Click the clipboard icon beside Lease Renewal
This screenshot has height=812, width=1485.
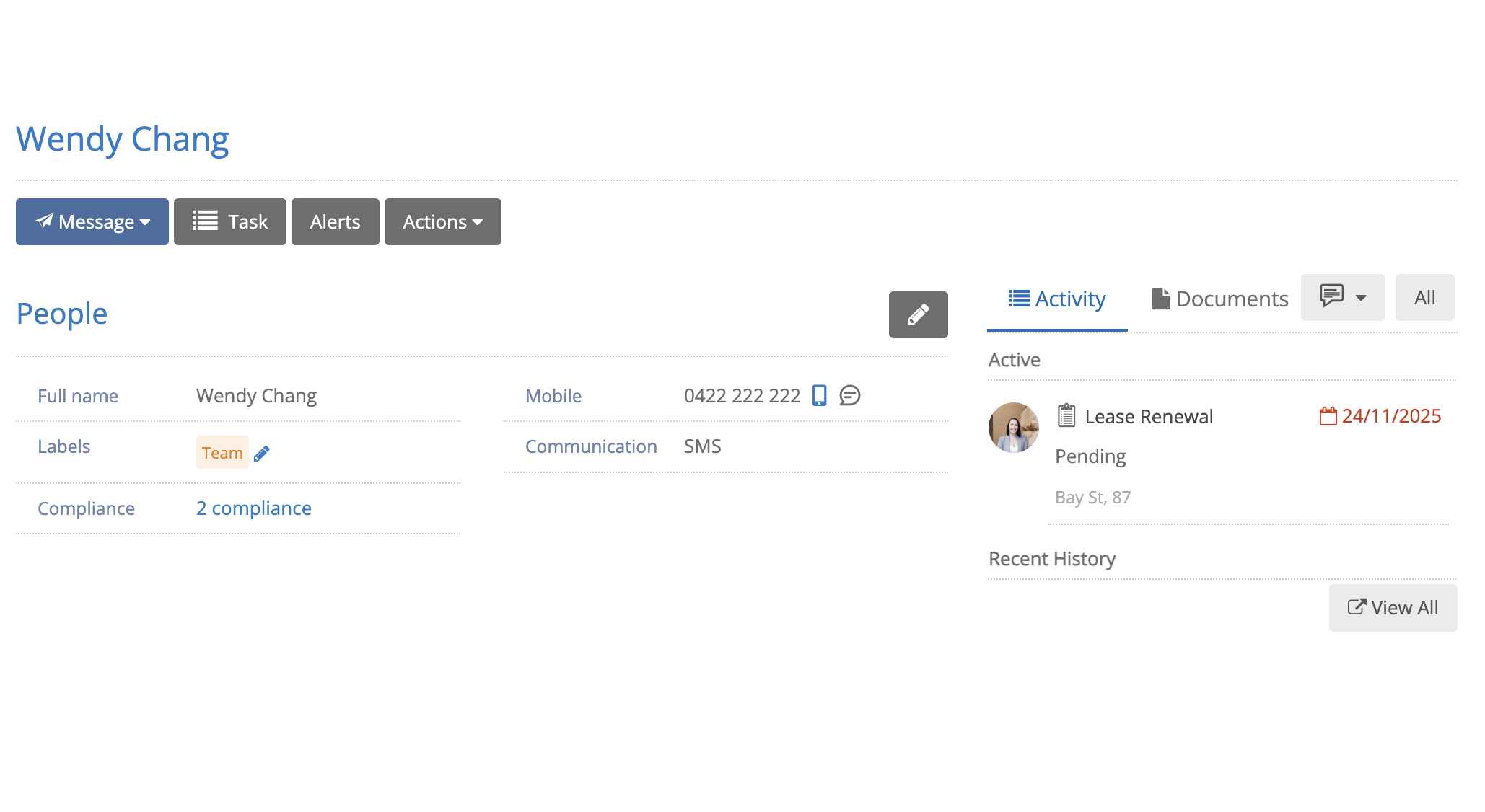tap(1066, 415)
